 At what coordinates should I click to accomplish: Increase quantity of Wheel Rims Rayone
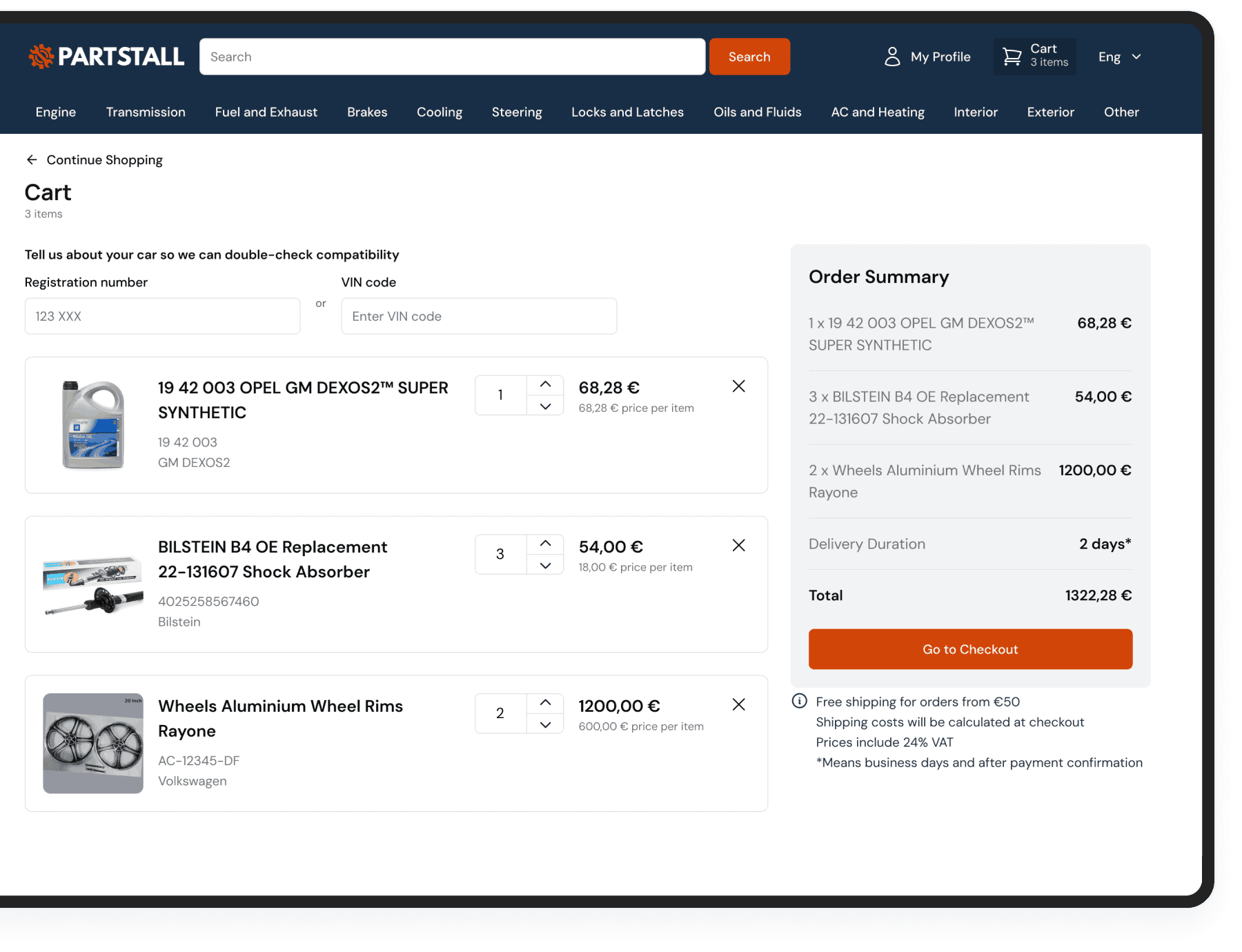point(545,703)
